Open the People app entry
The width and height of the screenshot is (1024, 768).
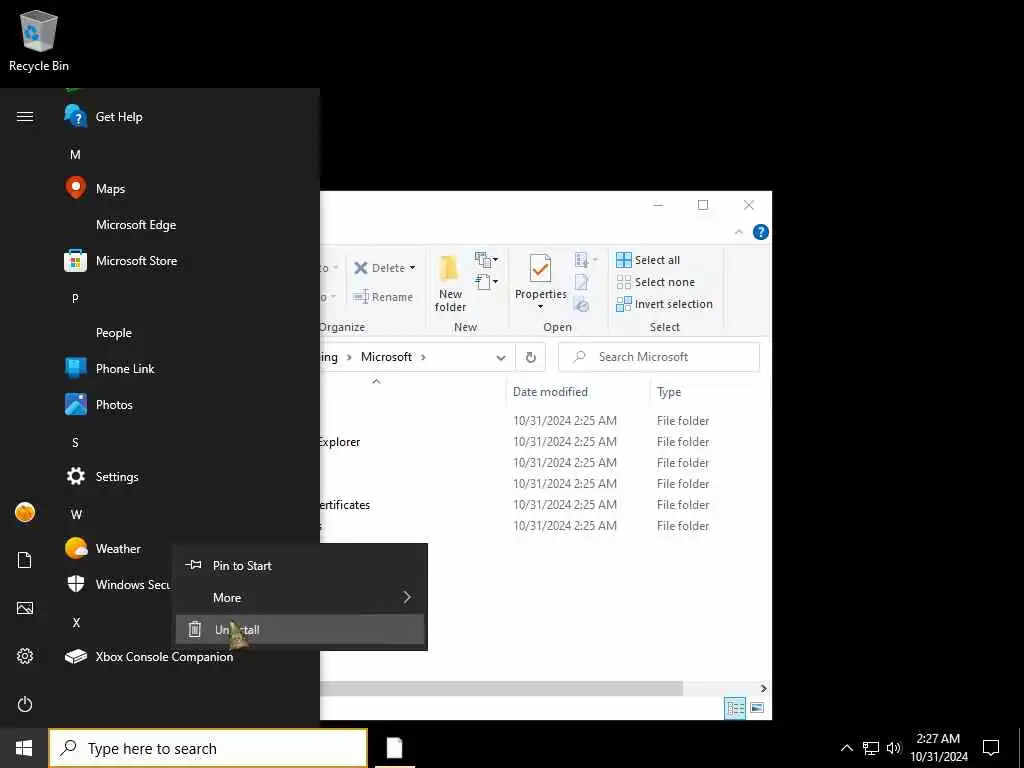click(114, 333)
